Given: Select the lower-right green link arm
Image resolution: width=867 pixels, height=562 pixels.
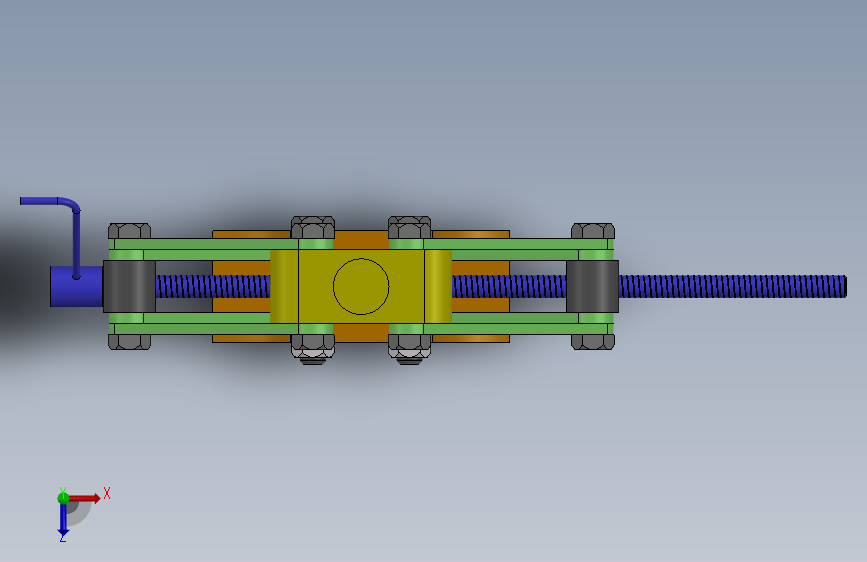Looking at the screenshot, I should (x=501, y=329).
